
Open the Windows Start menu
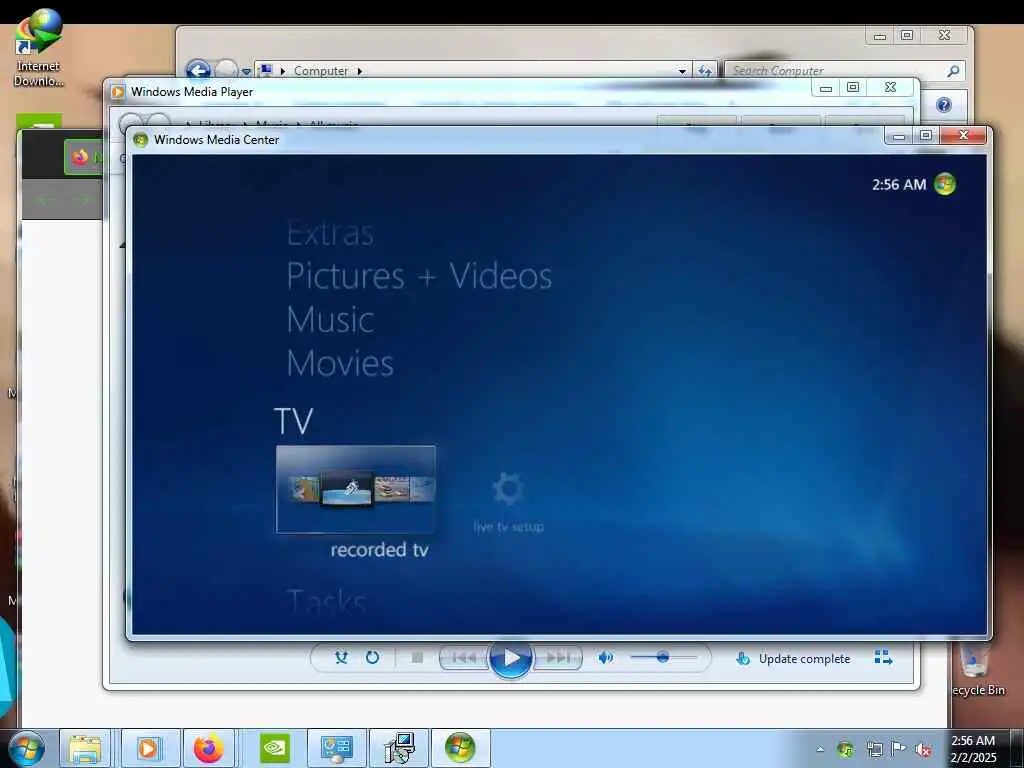(x=27, y=748)
